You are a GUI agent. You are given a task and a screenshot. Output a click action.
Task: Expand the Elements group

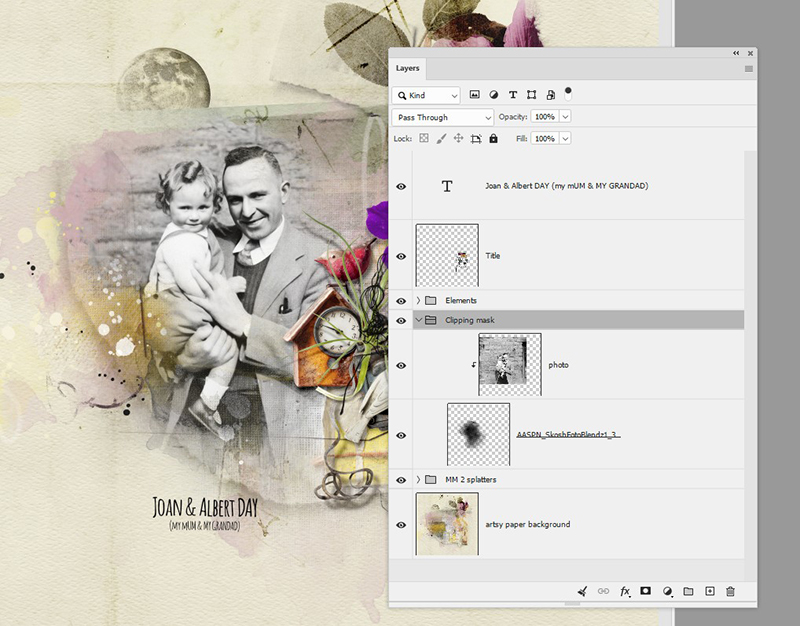tap(418, 301)
